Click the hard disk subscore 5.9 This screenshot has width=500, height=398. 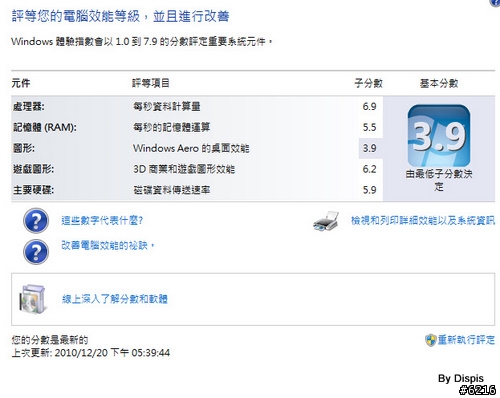(369, 190)
